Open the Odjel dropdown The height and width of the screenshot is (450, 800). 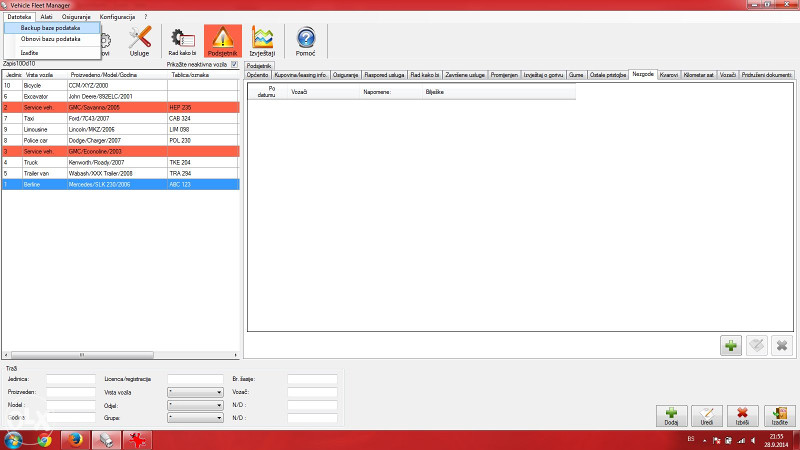pyautogui.click(x=195, y=405)
